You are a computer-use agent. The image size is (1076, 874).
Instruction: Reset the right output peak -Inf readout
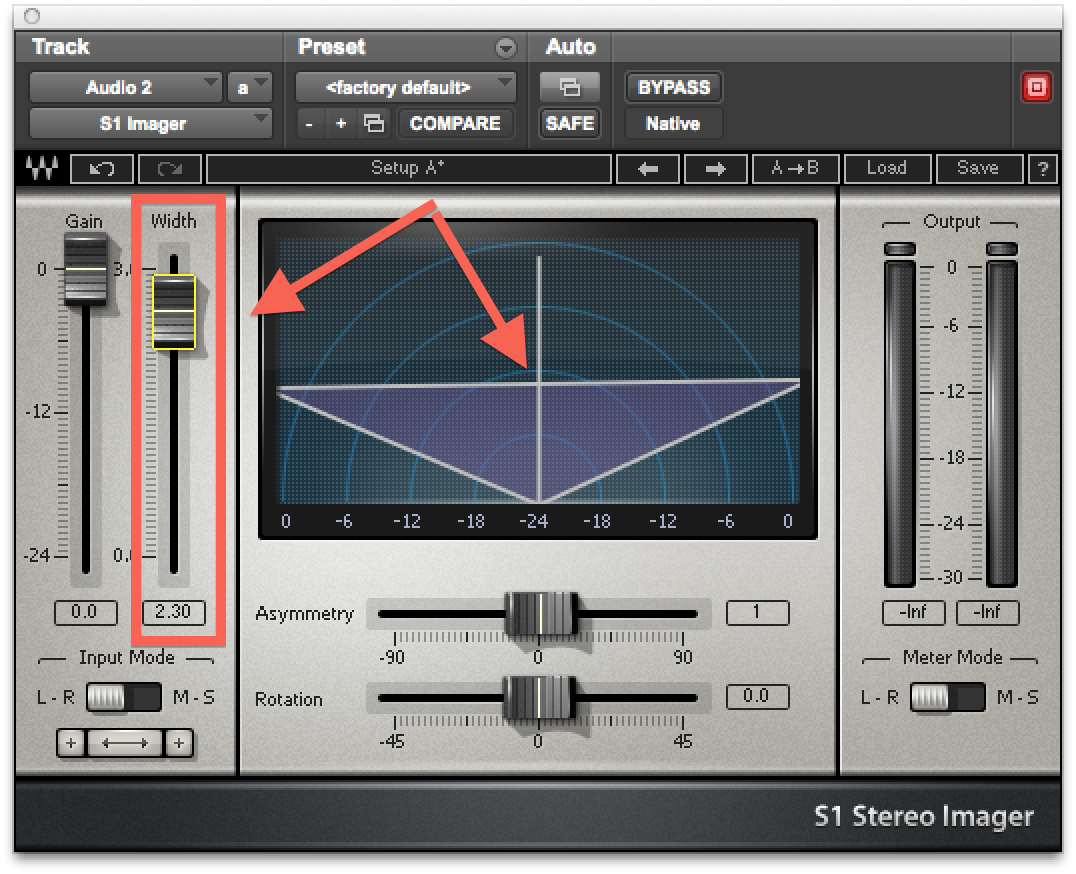[987, 613]
